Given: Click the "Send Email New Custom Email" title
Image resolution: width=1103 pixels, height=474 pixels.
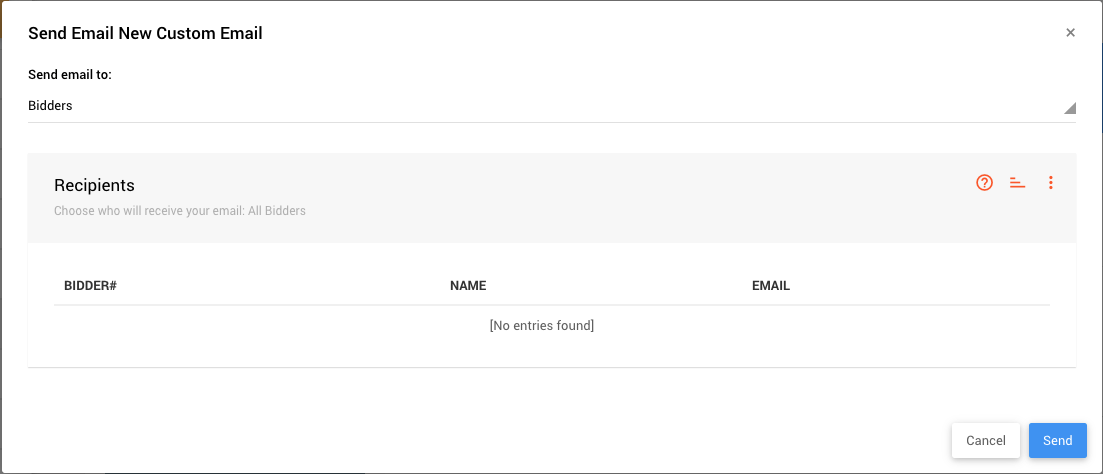Looking at the screenshot, I should click(x=145, y=34).
